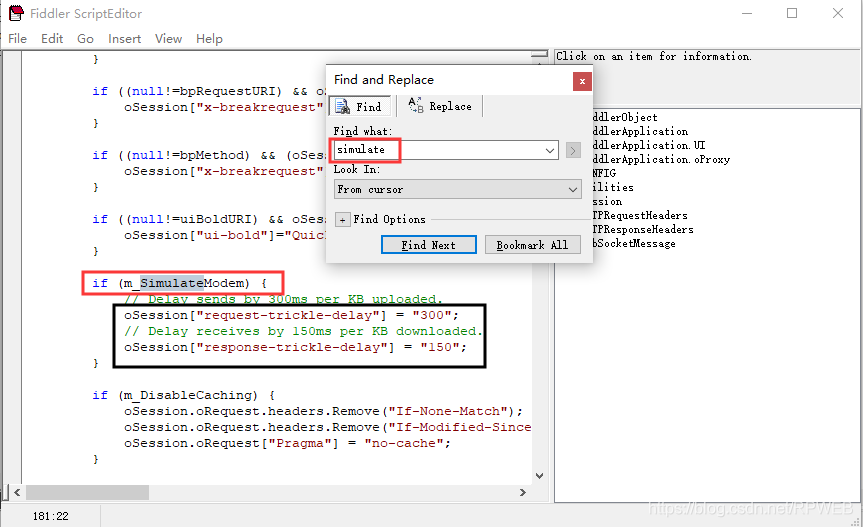The height and width of the screenshot is (527, 863).
Task: Select the WebSocketMessage item in class list
Action: [x=634, y=244]
